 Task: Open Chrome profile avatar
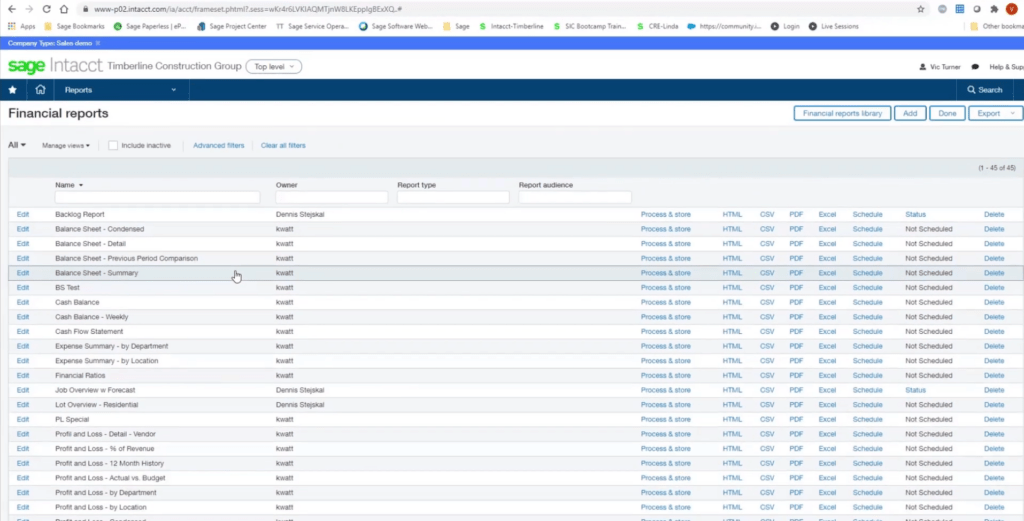[x=1012, y=9]
